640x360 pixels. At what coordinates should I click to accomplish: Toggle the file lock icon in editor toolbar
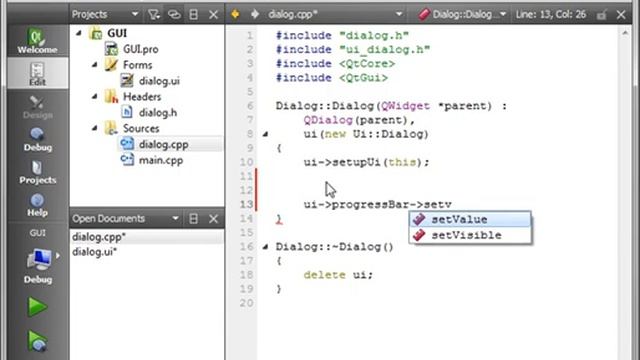(601, 15)
